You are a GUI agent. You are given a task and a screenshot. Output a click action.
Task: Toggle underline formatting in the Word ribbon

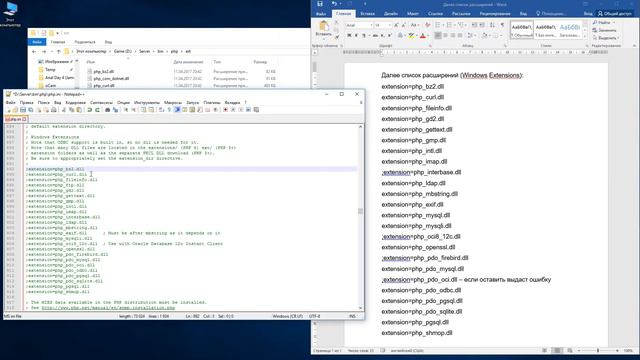point(364,36)
